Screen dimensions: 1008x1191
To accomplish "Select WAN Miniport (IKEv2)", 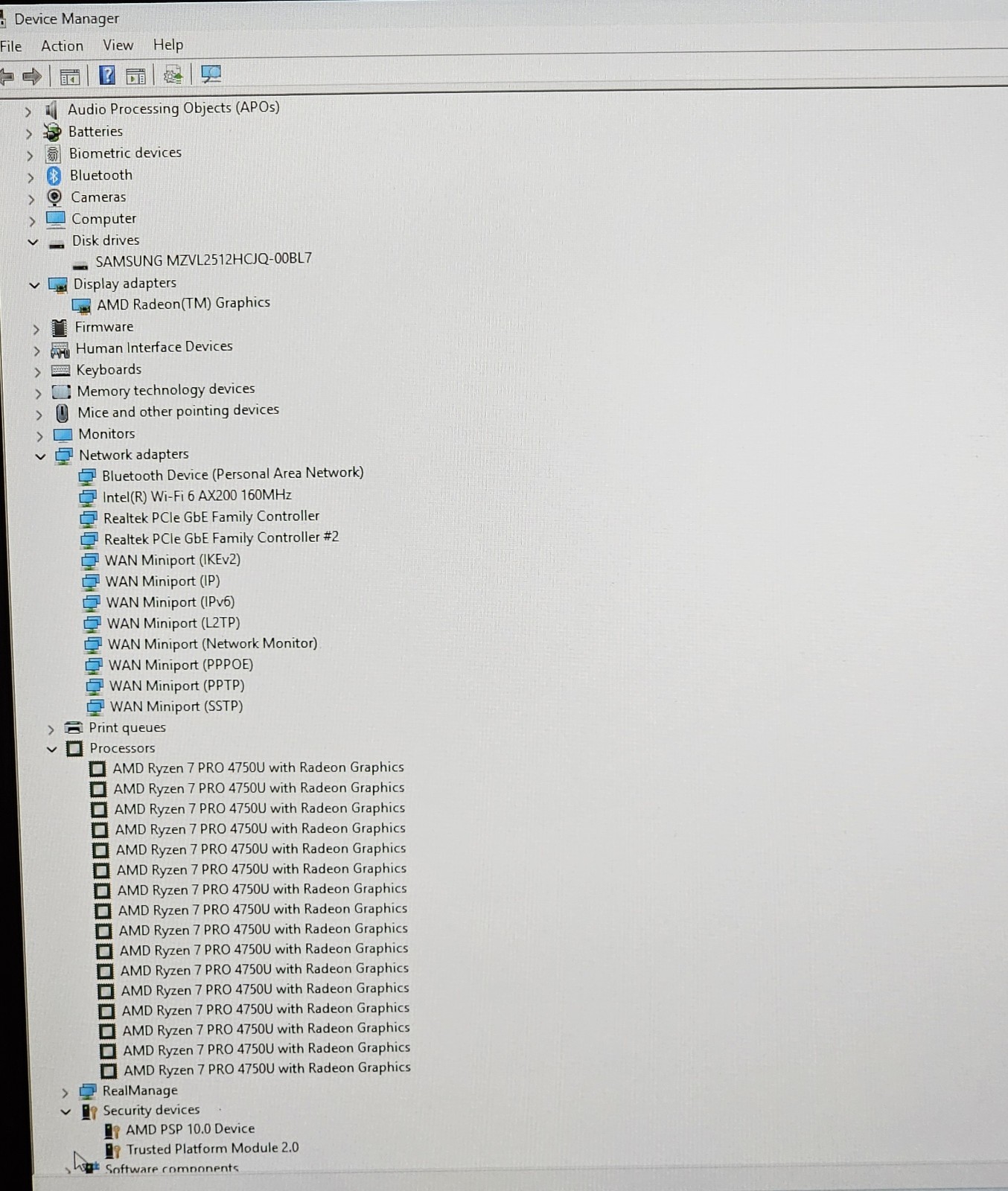I will coord(172,560).
